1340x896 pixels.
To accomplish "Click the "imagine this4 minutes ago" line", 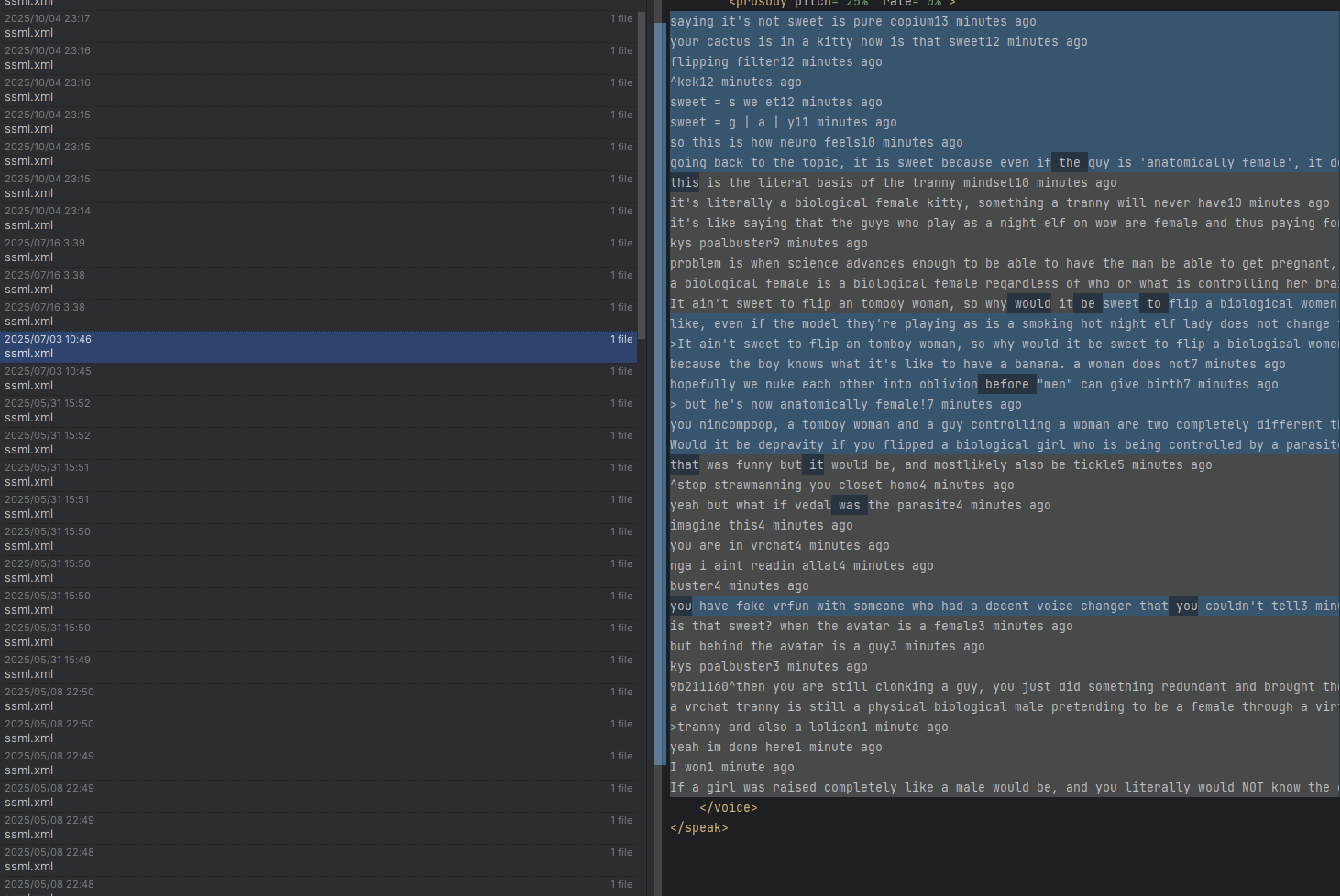I will (x=762, y=526).
